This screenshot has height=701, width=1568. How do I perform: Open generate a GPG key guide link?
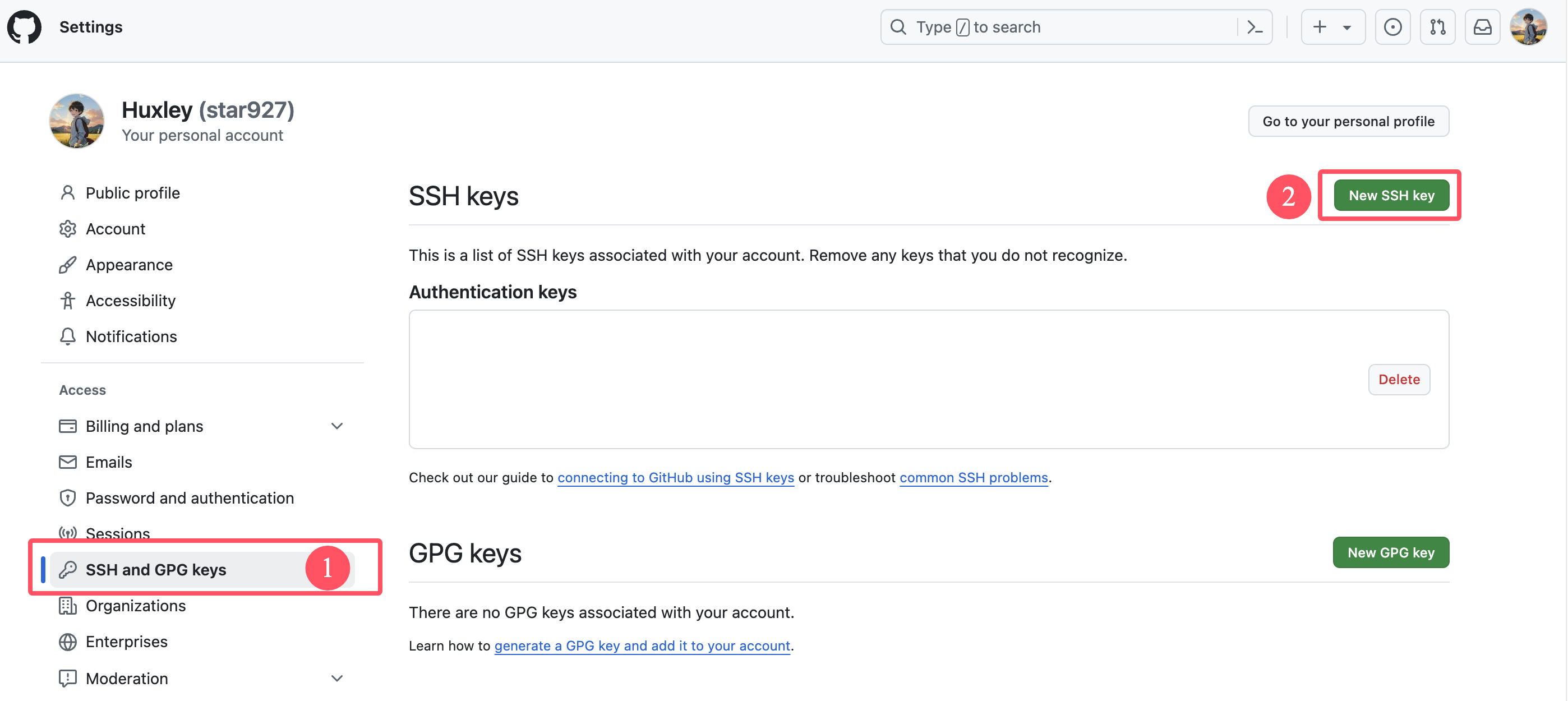pos(642,645)
